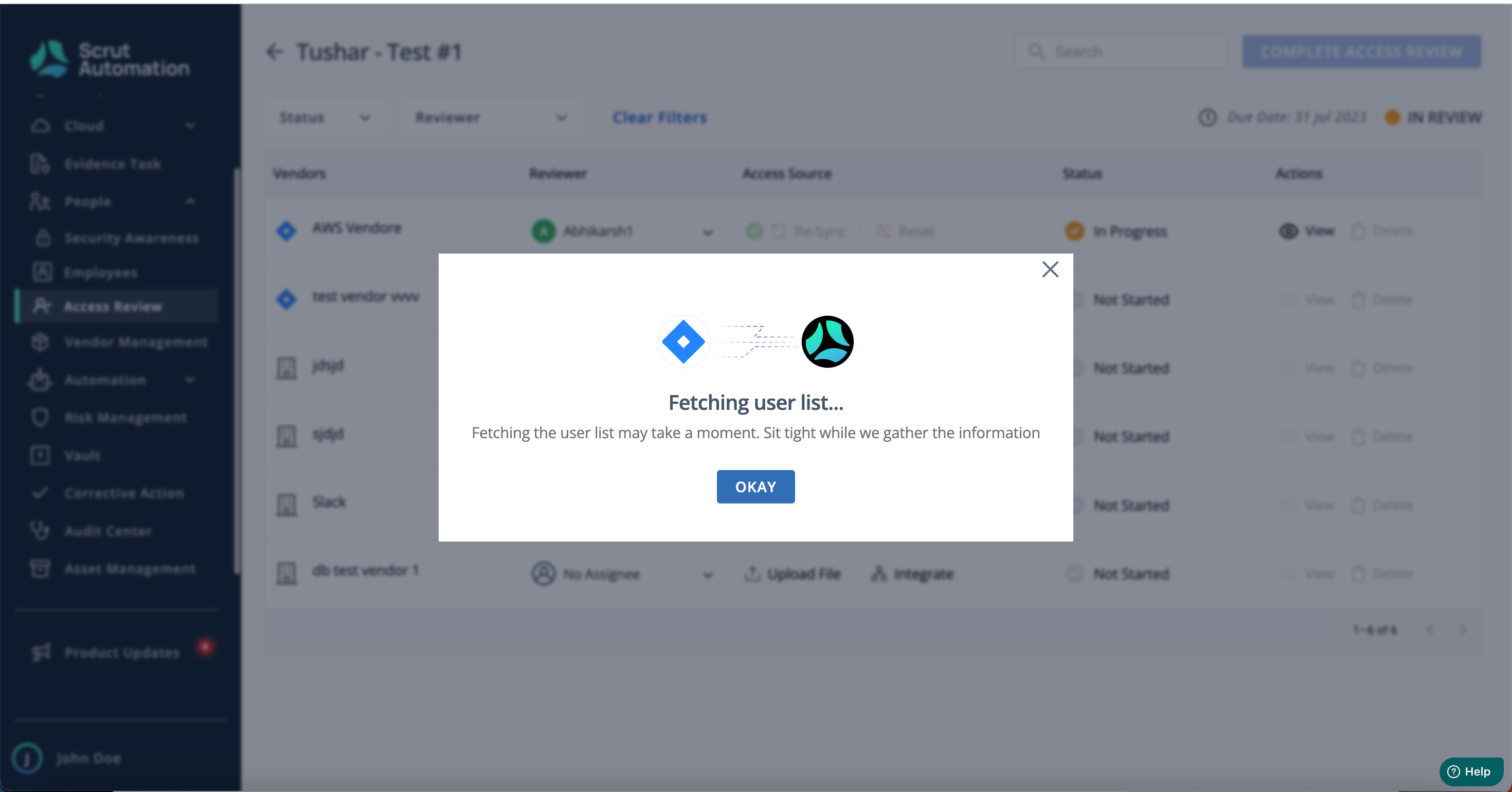Click the AWS Vendore Jira diamond icon
This screenshot has height=792, width=1512.
coord(286,231)
